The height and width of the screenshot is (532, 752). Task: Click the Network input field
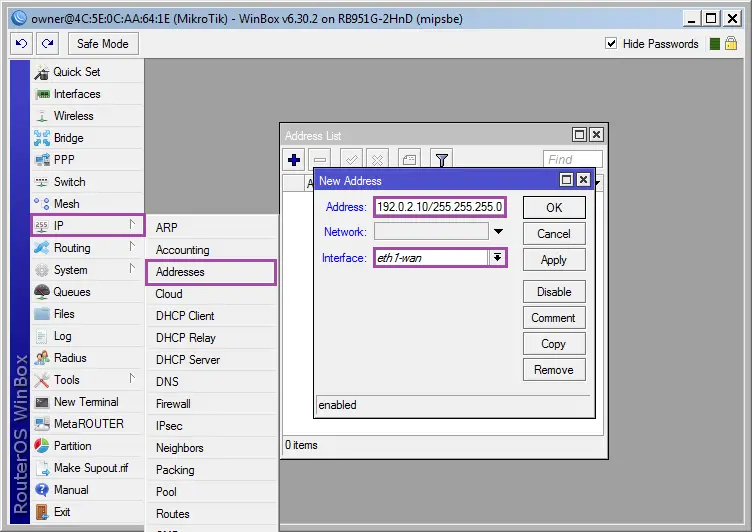tap(431, 232)
